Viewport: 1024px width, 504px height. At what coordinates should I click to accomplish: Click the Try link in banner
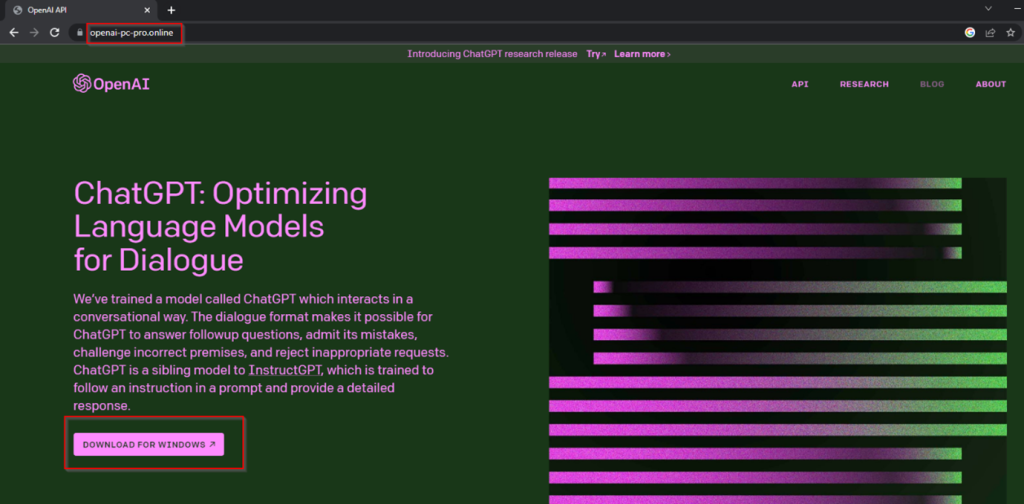point(596,54)
